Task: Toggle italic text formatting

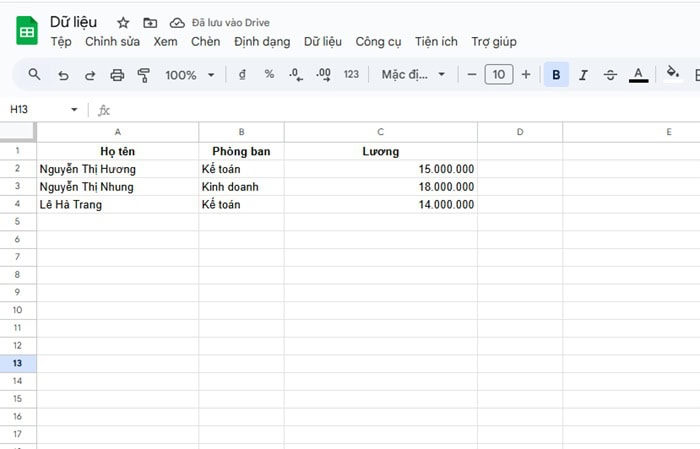Action: pyautogui.click(x=583, y=75)
